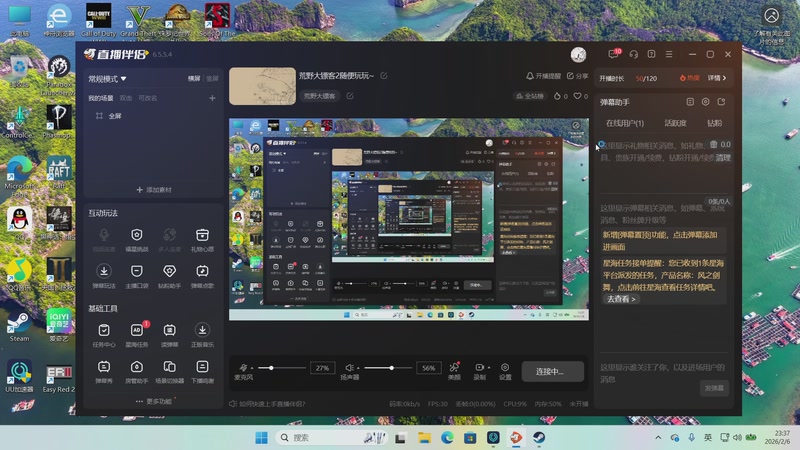Expand 常规模式 mode dropdown
The height and width of the screenshot is (450, 800).
pos(108,79)
